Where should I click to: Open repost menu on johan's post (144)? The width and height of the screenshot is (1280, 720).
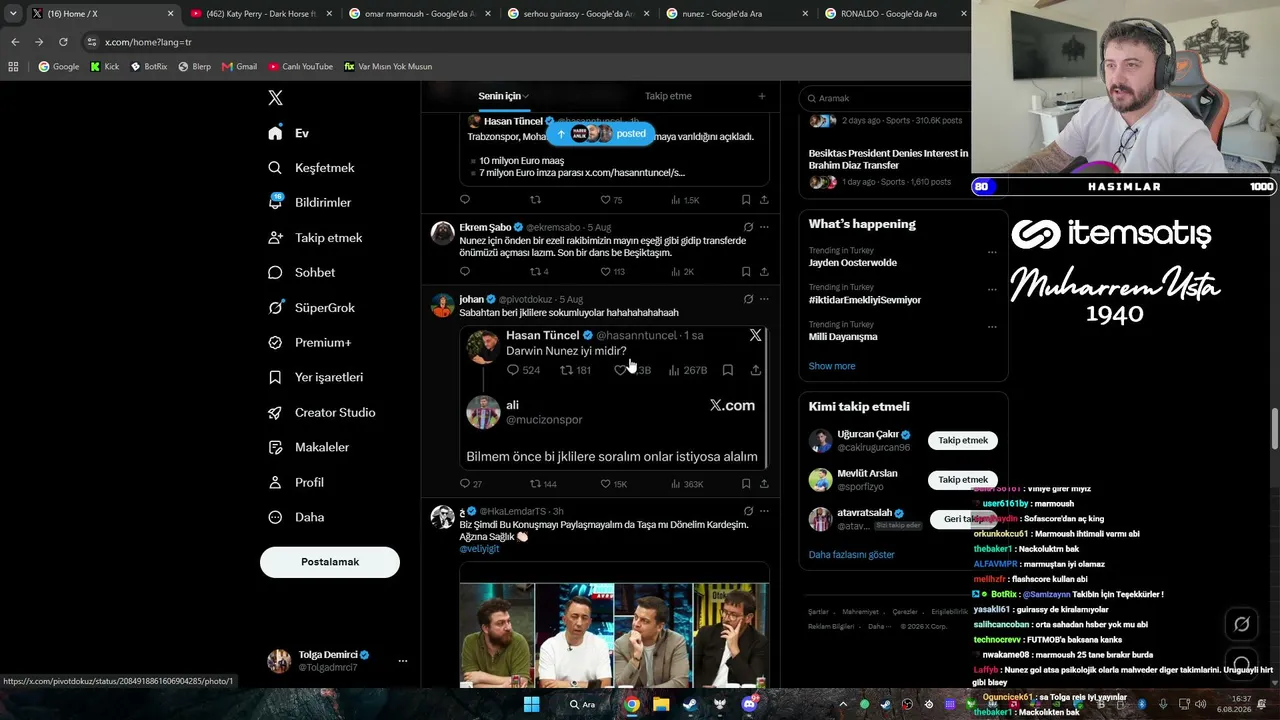tap(543, 484)
